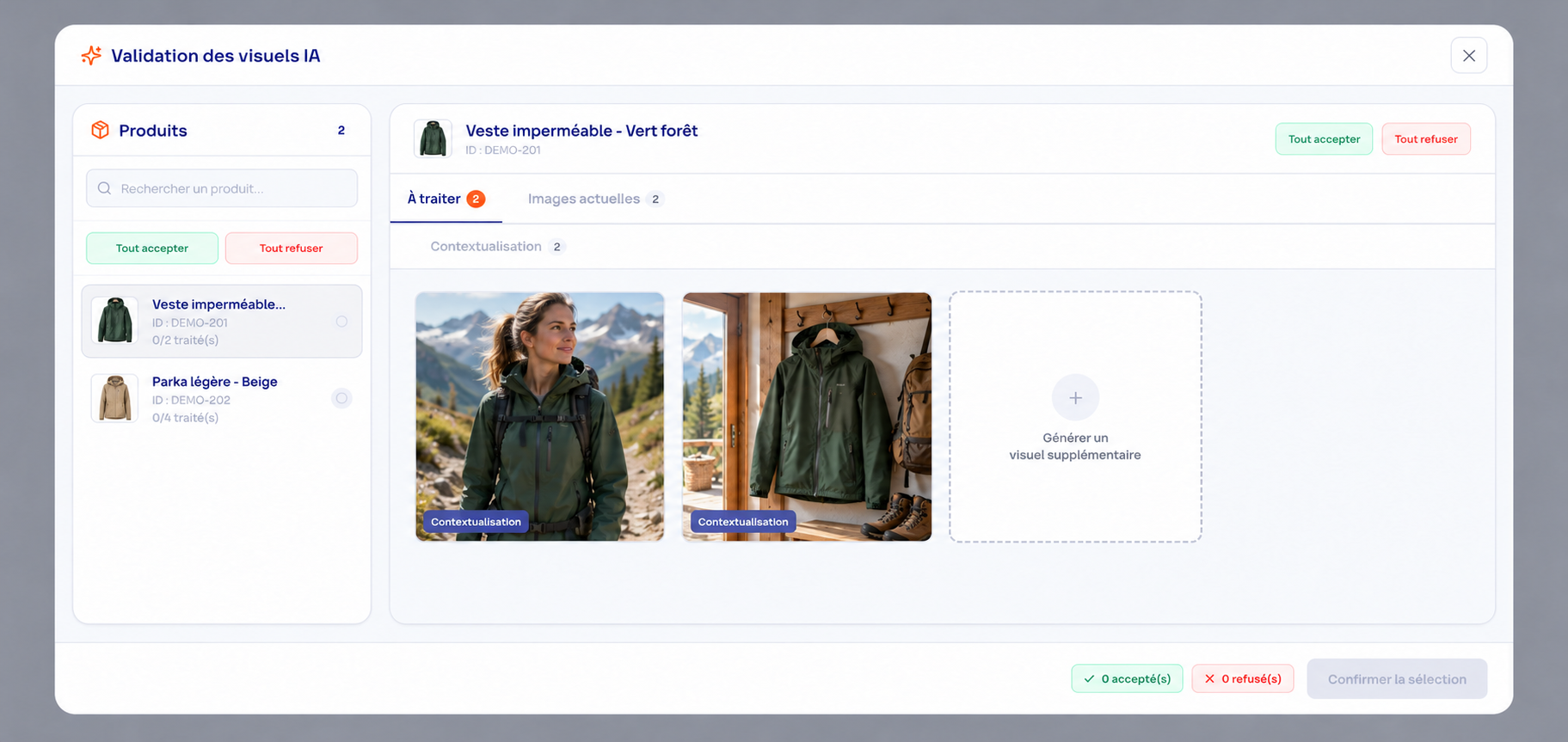Click 0/2 traité(s) status text

(x=185, y=340)
